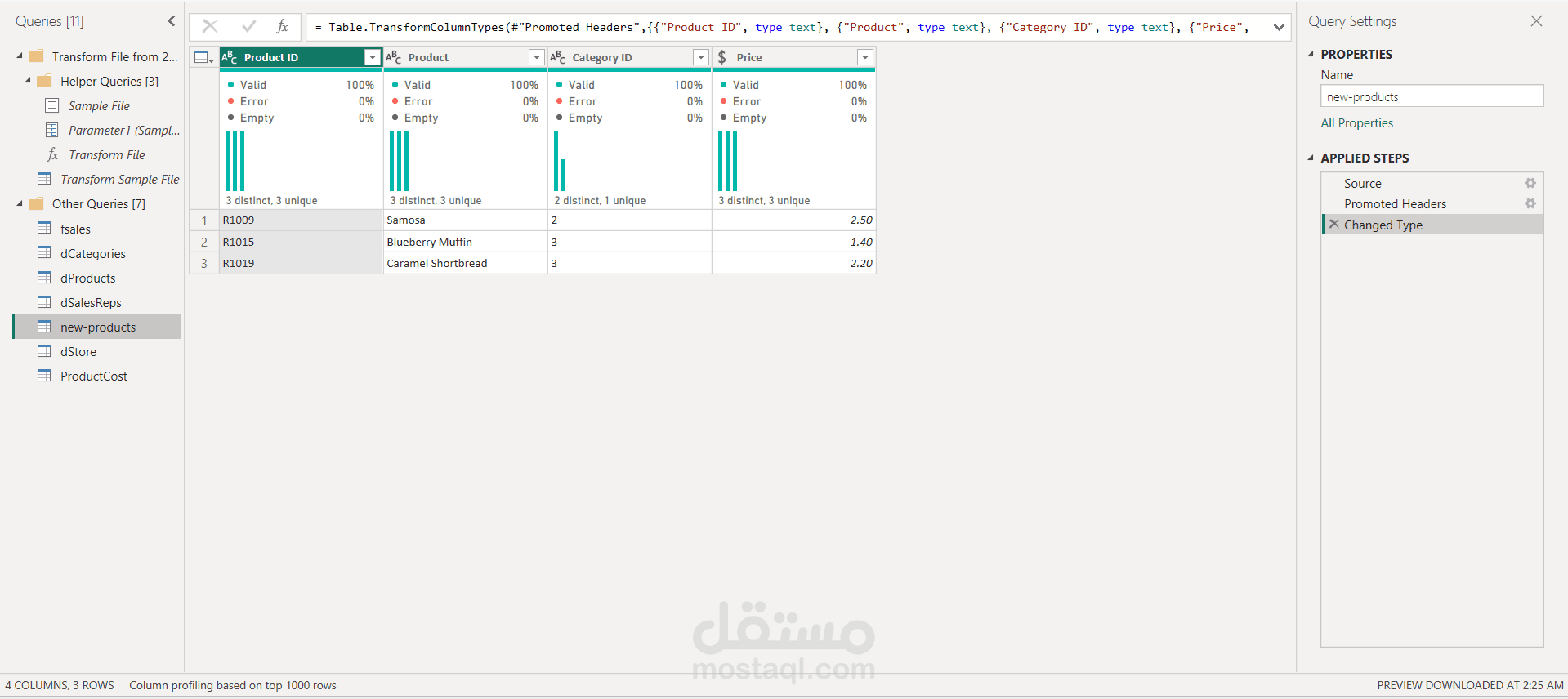1568x699 pixels.
Task: Click the Price currency type icon
Action: coord(722,57)
